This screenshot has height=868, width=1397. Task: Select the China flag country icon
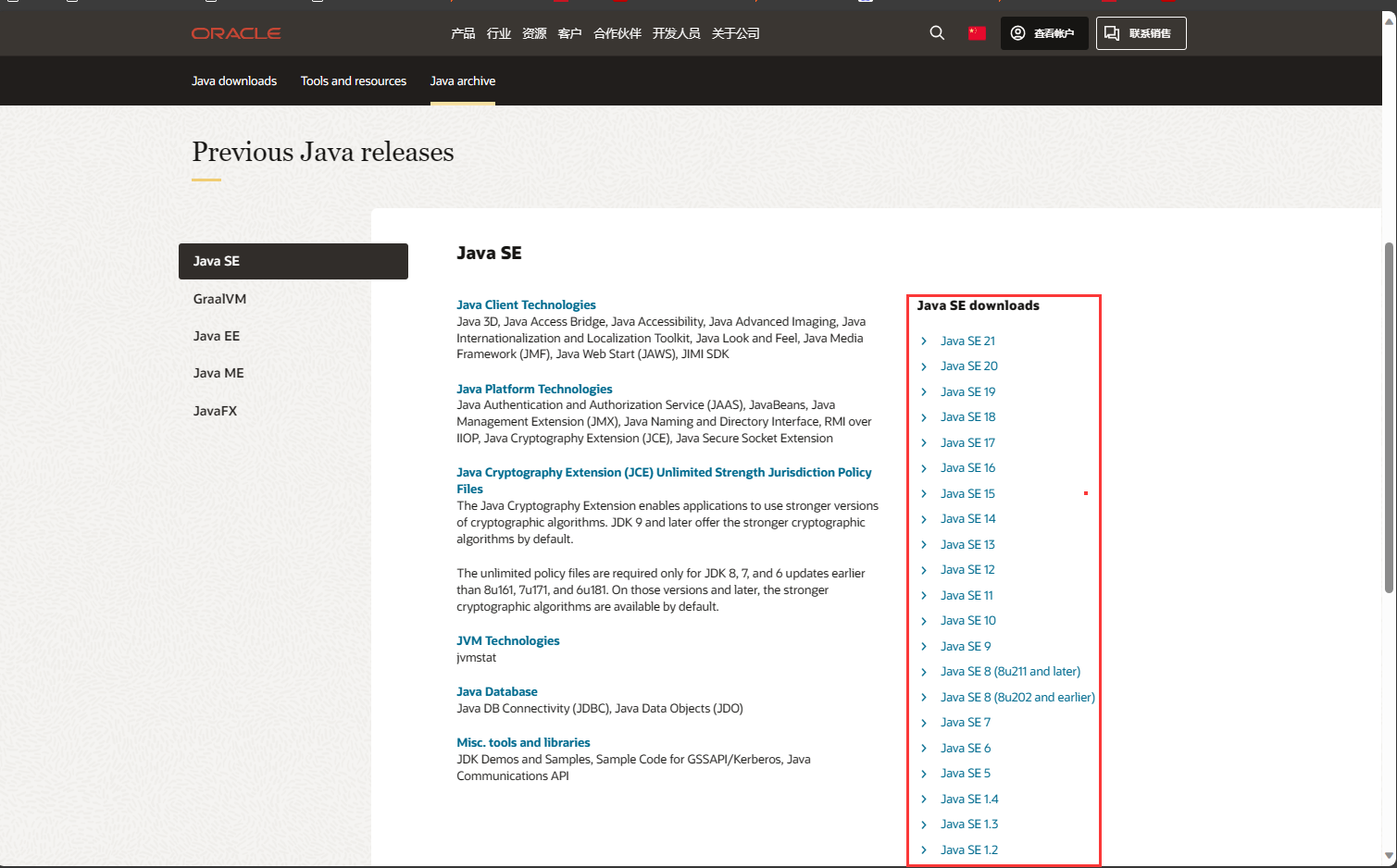click(x=977, y=33)
